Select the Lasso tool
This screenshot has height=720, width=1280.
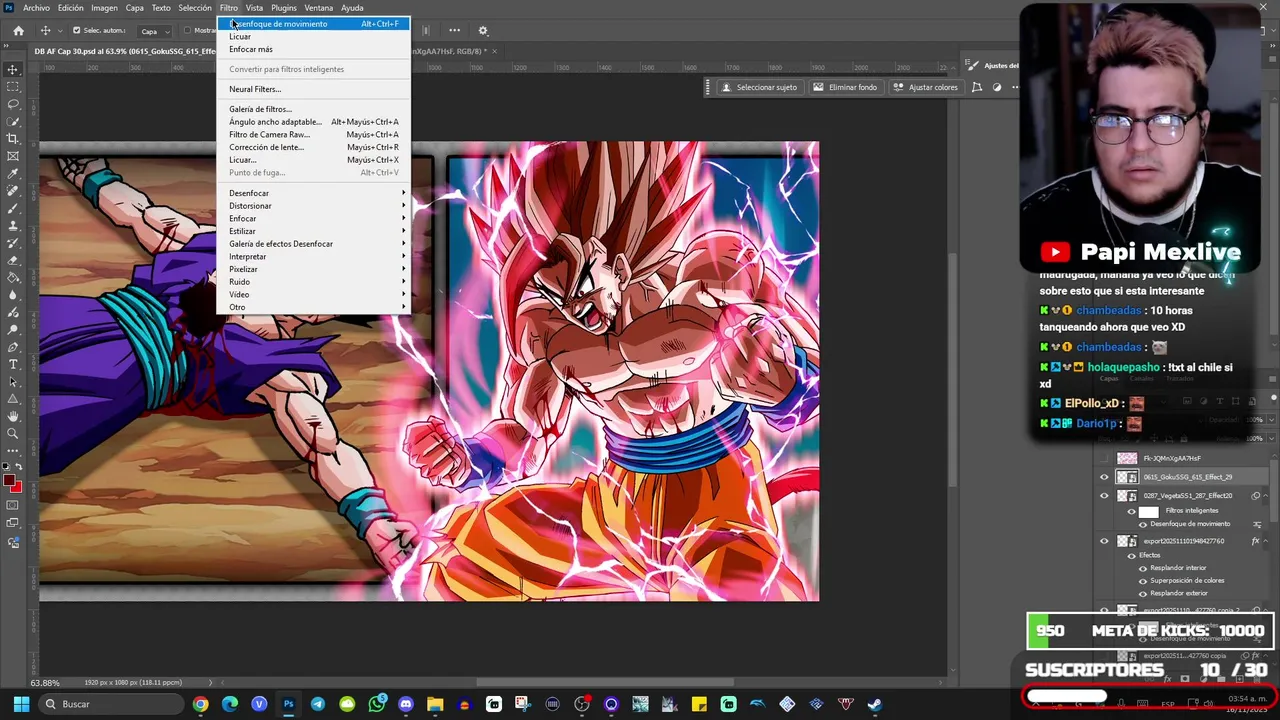tap(13, 104)
